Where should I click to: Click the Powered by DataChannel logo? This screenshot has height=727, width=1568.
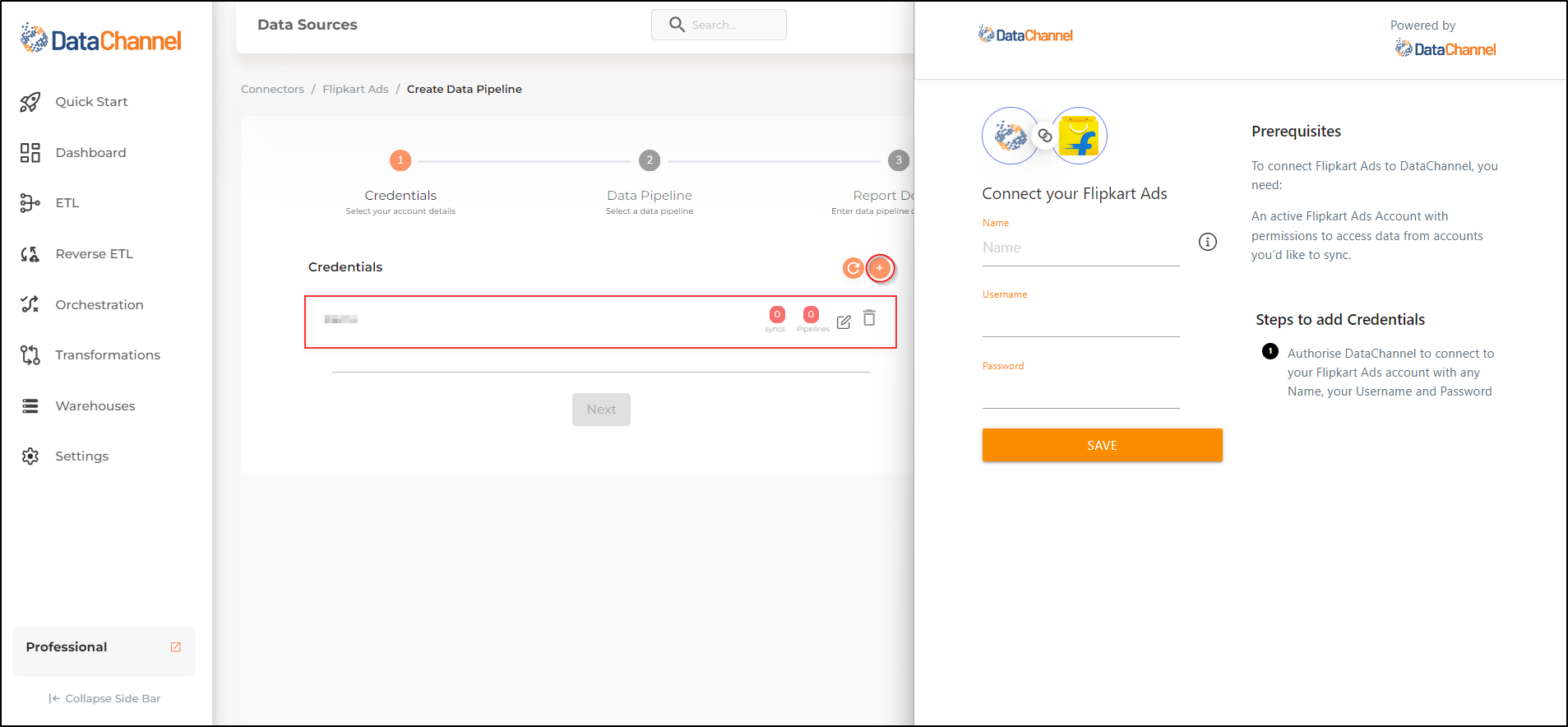1445,49
